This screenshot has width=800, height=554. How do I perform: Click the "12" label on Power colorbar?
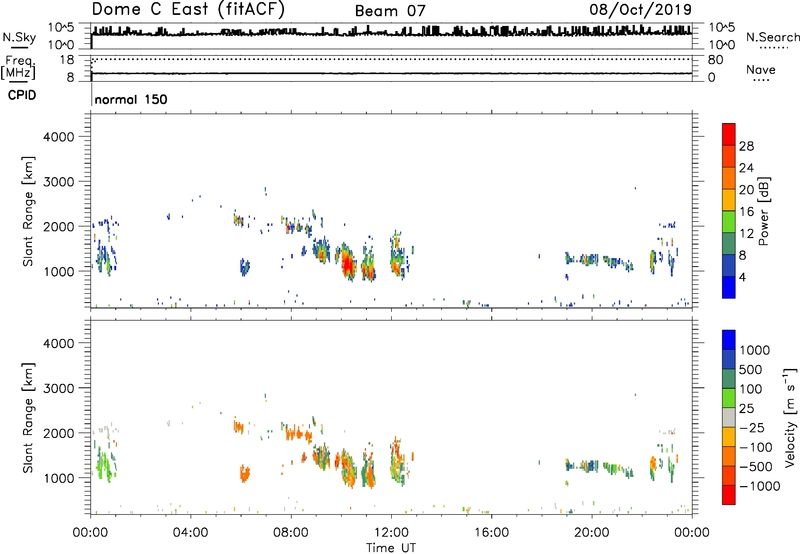point(746,234)
